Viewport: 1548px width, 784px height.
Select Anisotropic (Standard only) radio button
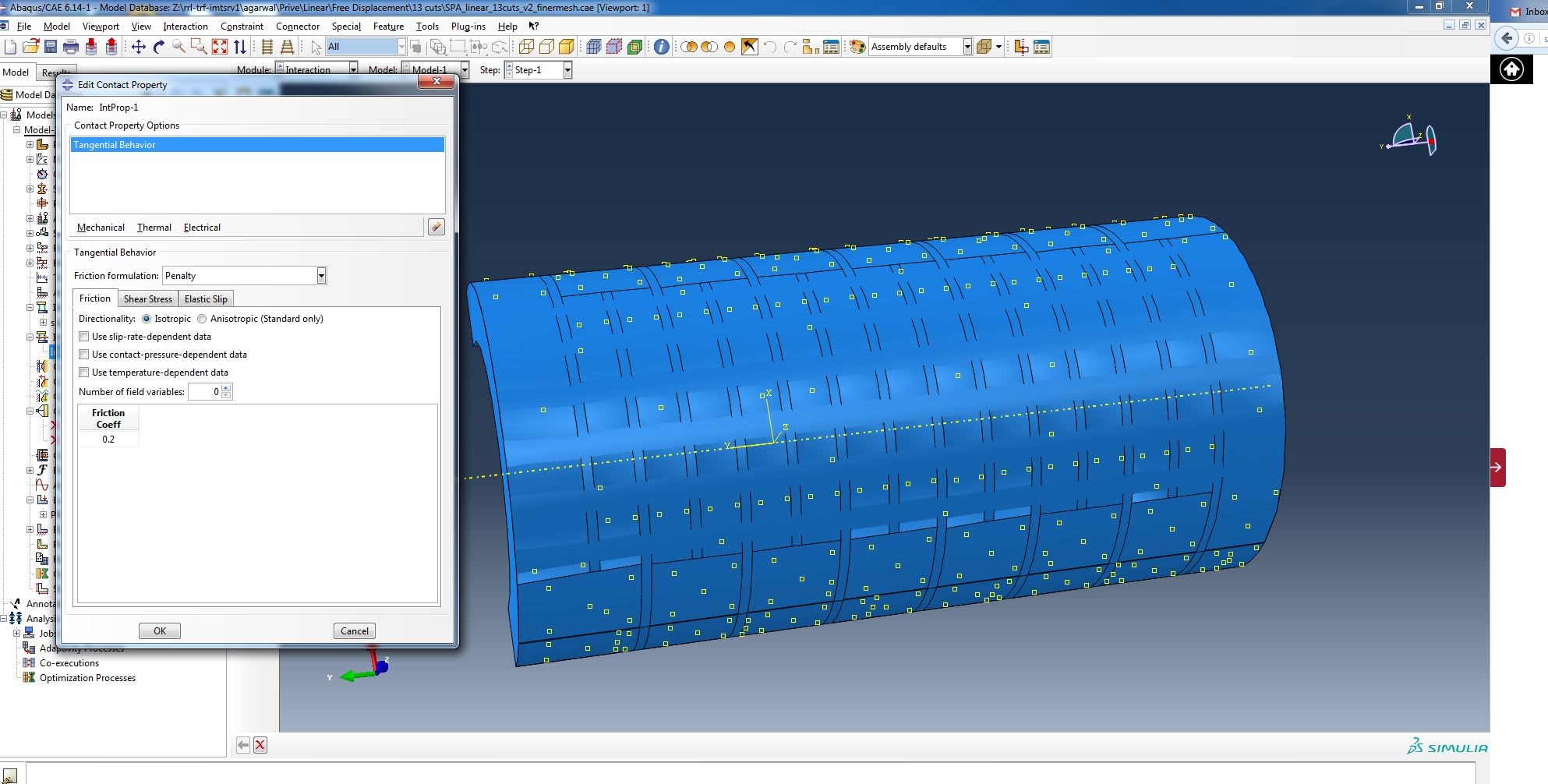(202, 319)
